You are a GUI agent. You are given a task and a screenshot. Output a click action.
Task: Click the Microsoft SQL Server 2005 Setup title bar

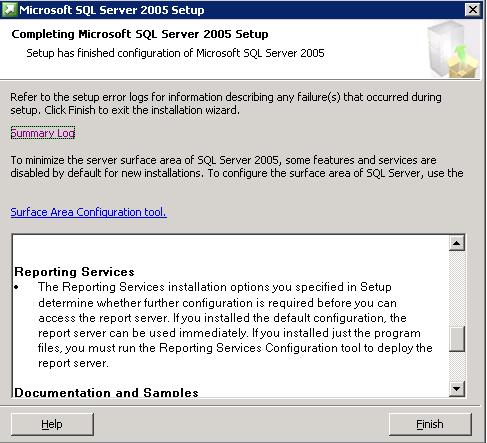coord(233,10)
